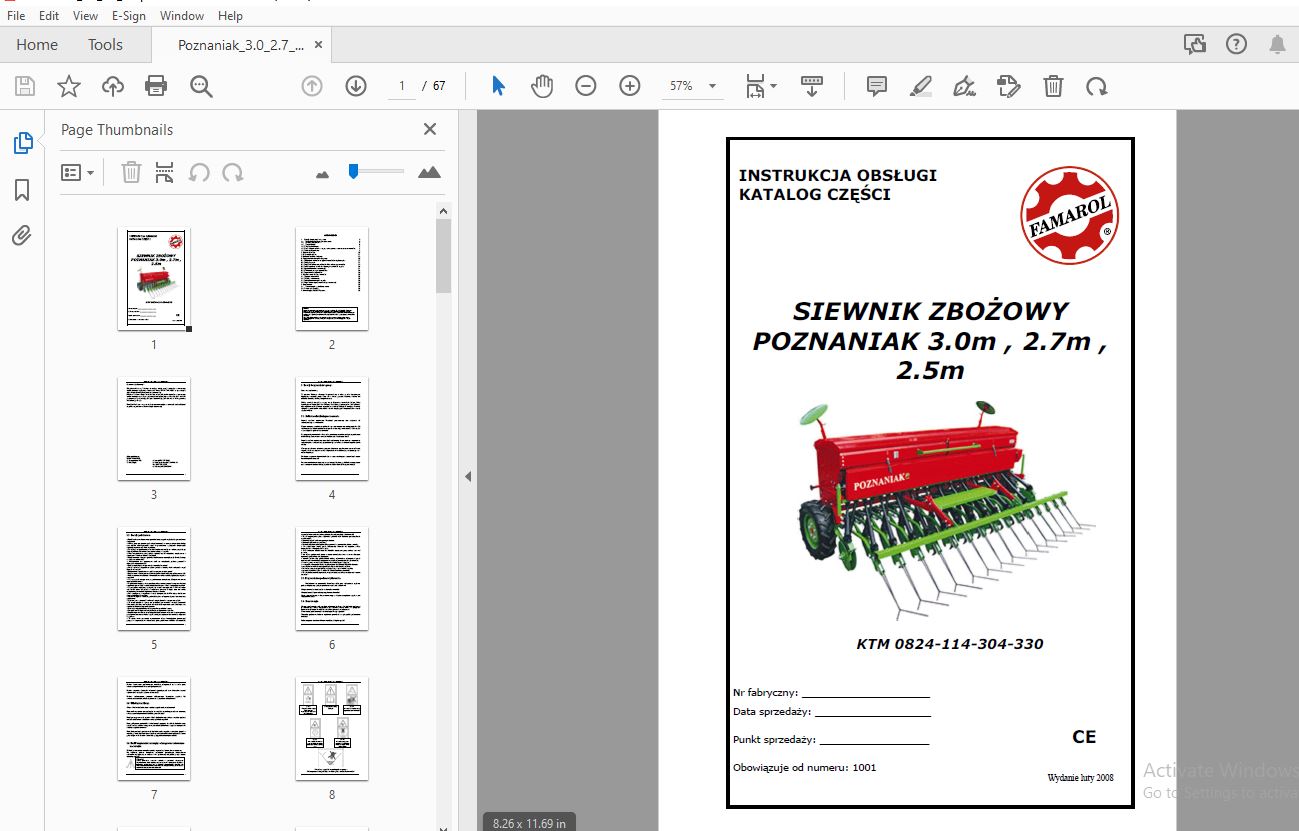Click the fit page scrolling icon
1299x831 pixels.
pos(755,86)
